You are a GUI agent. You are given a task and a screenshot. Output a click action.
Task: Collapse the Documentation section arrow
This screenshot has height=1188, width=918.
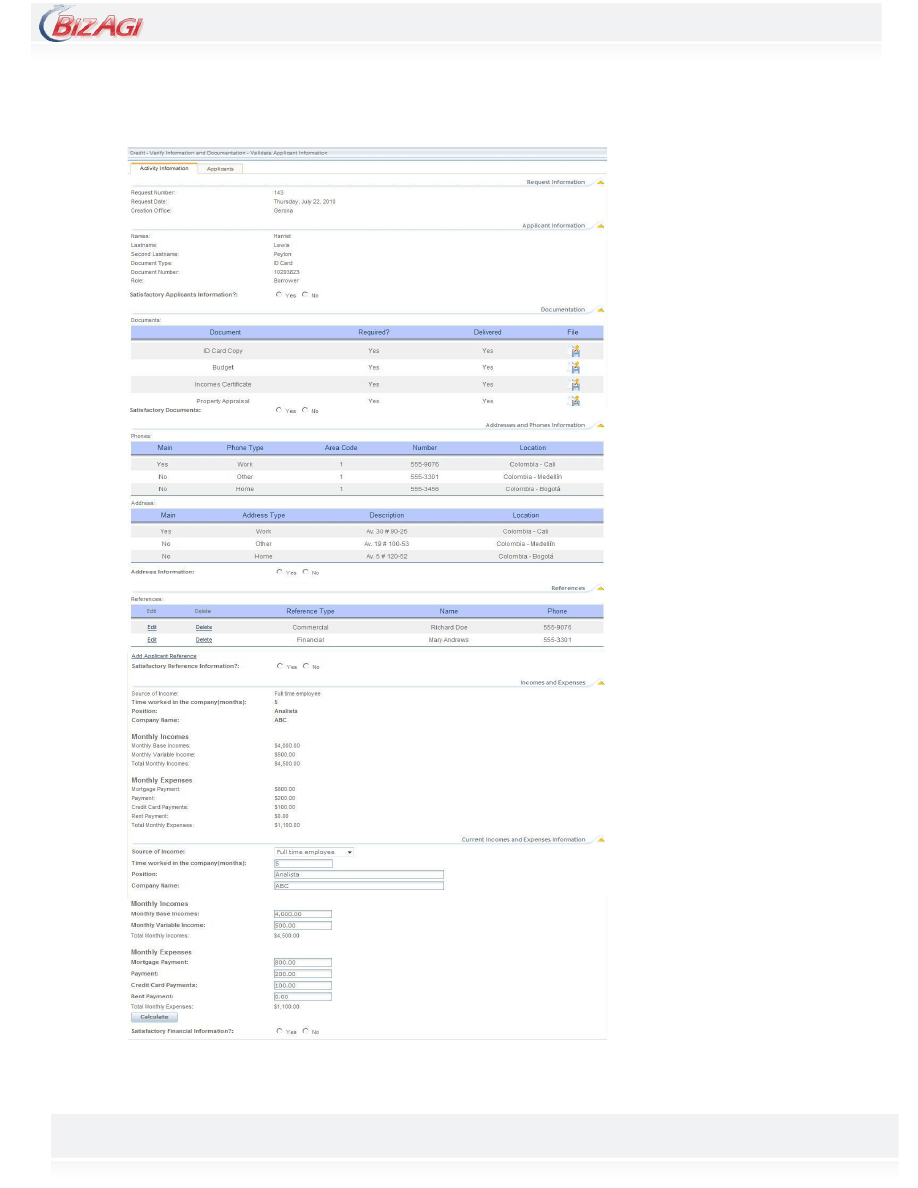pyautogui.click(x=600, y=310)
